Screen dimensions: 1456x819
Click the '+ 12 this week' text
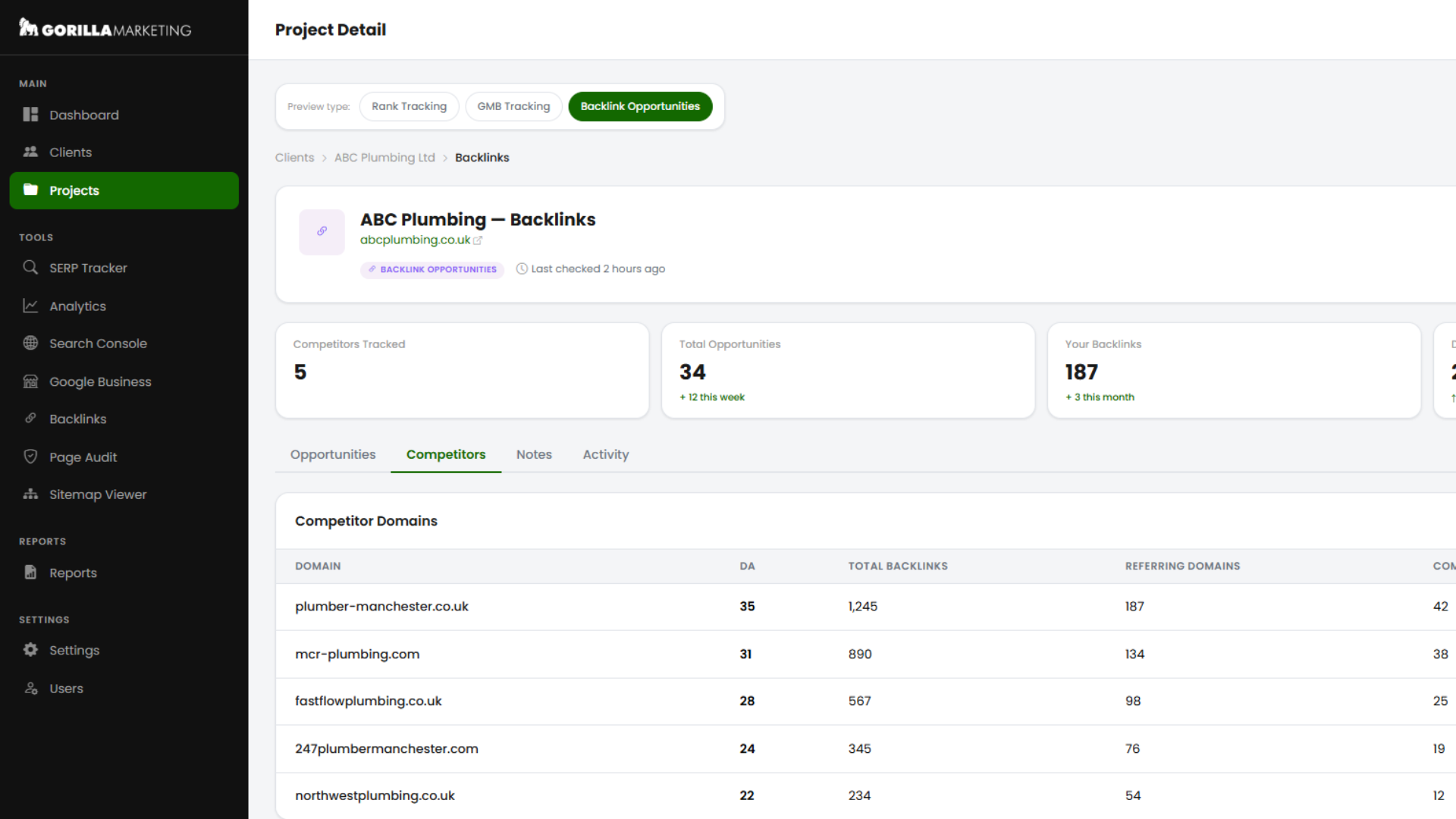point(711,397)
